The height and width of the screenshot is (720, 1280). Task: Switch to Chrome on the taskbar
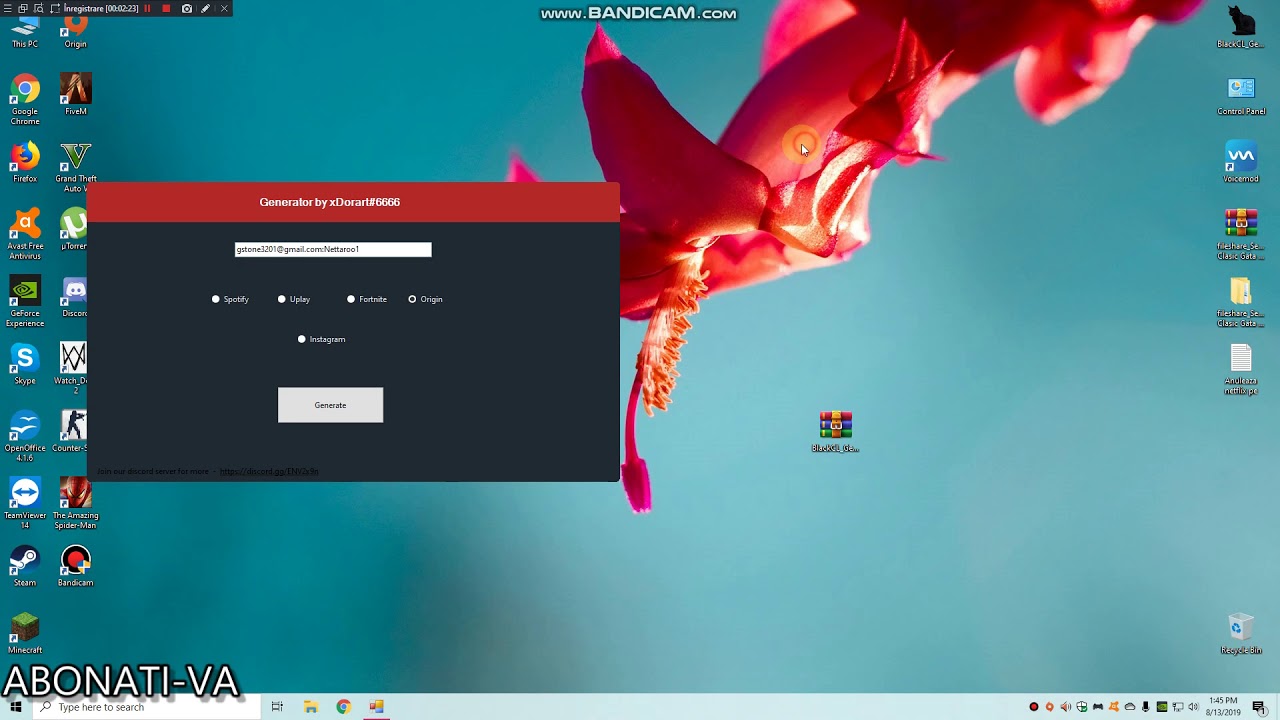[343, 707]
